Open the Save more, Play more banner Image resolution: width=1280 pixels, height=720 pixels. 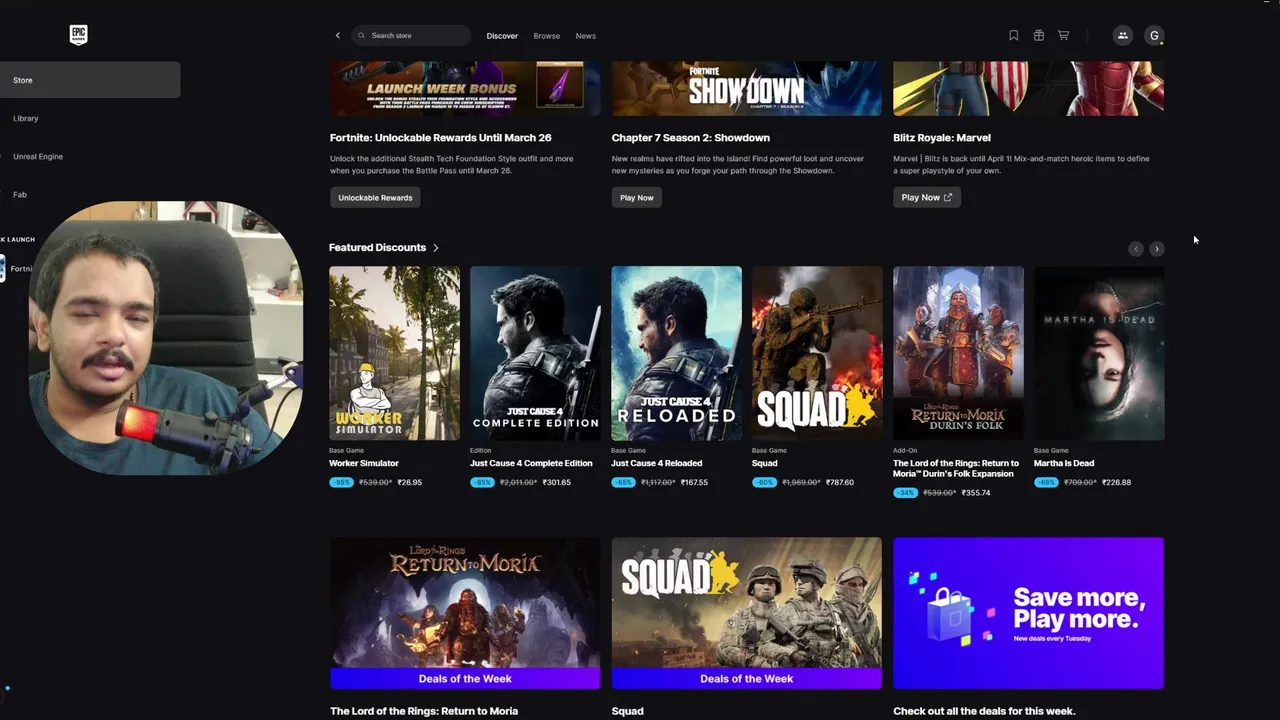[x=1028, y=613]
